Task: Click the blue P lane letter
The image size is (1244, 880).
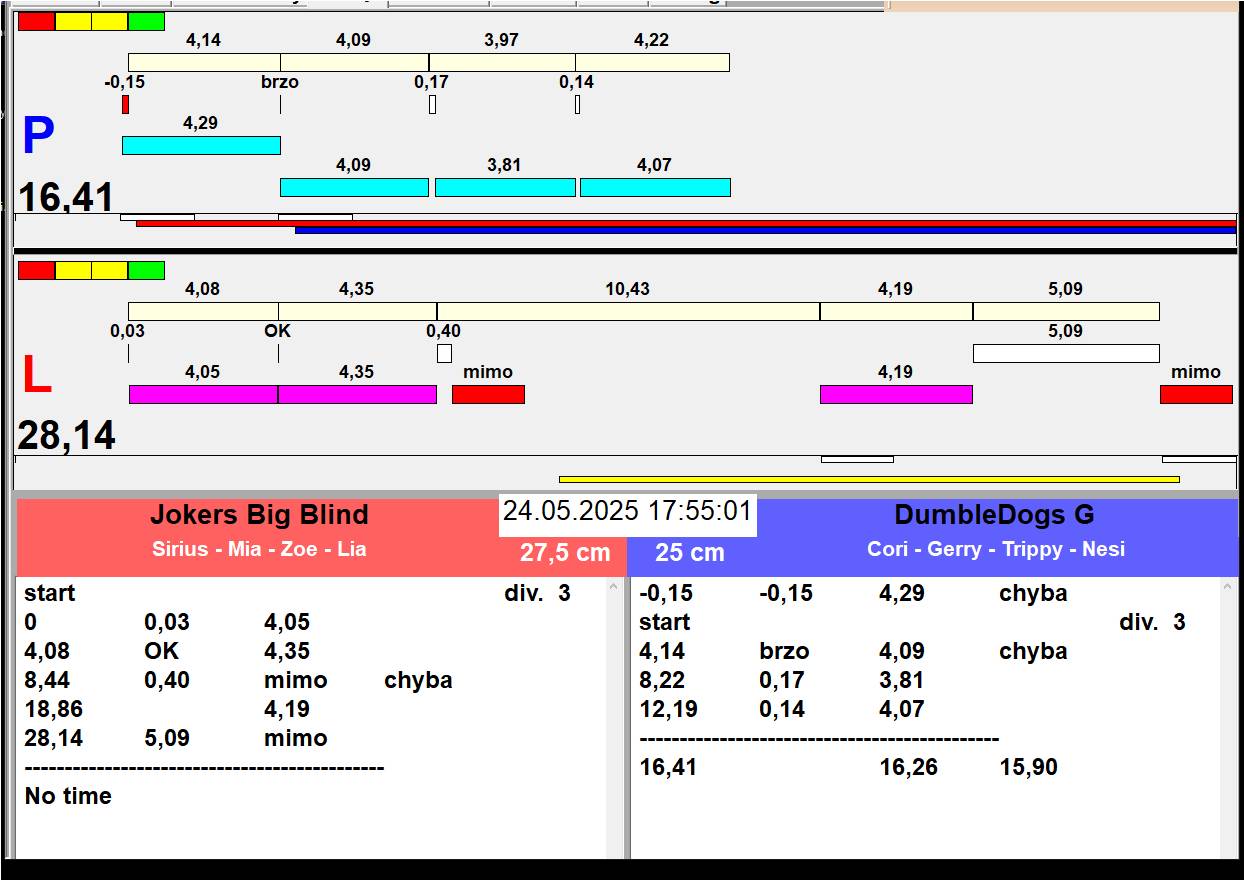Action: coord(38,136)
